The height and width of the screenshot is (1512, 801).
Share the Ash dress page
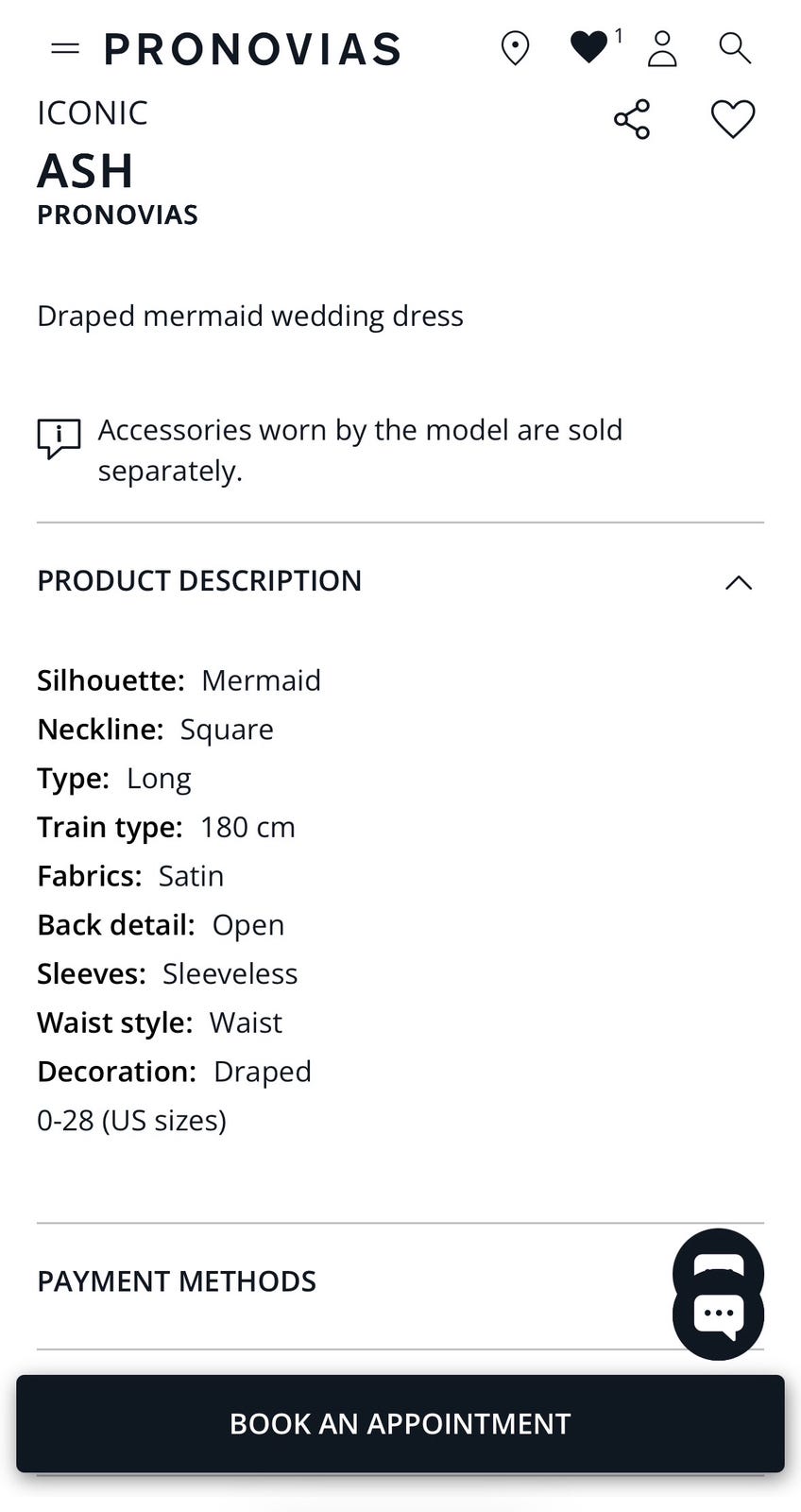click(x=632, y=120)
